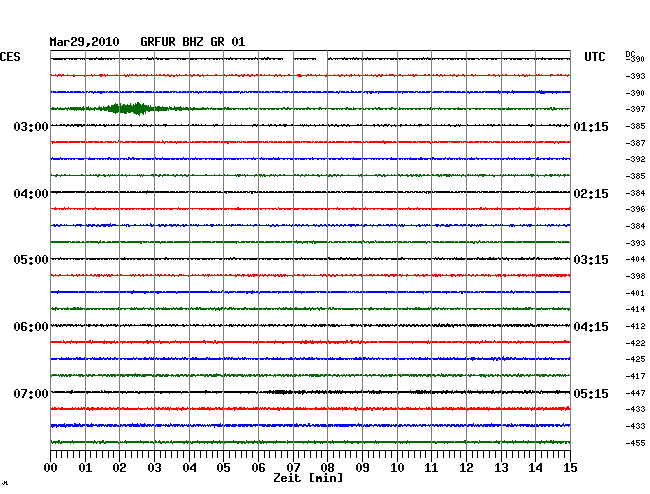Click minute tick label 00 on axis

[51, 468]
